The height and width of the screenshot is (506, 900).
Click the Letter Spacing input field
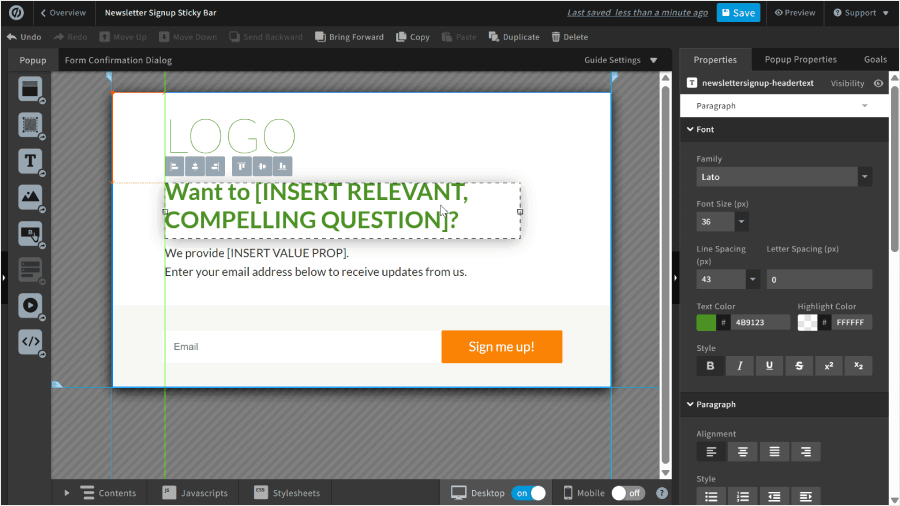coord(819,279)
